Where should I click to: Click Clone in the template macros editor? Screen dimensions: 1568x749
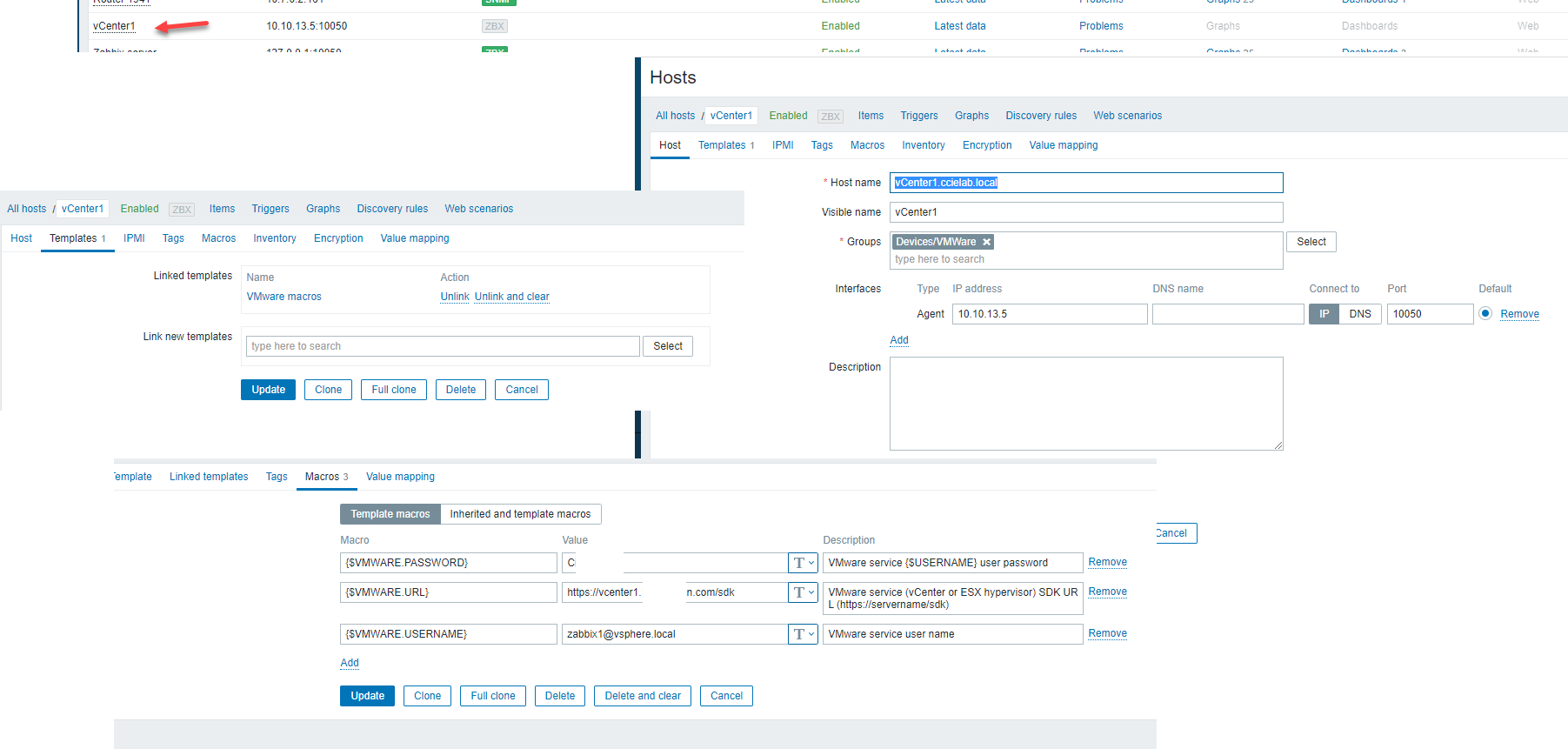pos(428,696)
